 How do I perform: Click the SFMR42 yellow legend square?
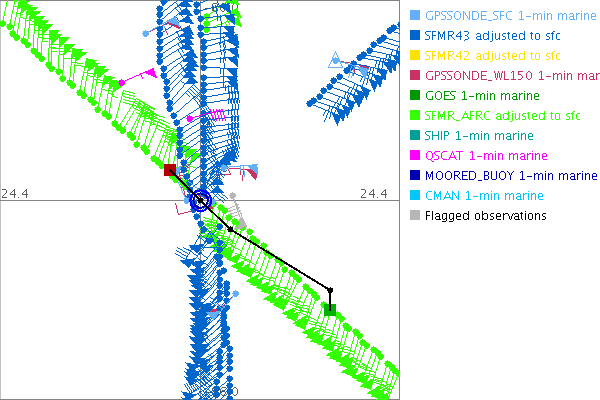click(x=415, y=56)
